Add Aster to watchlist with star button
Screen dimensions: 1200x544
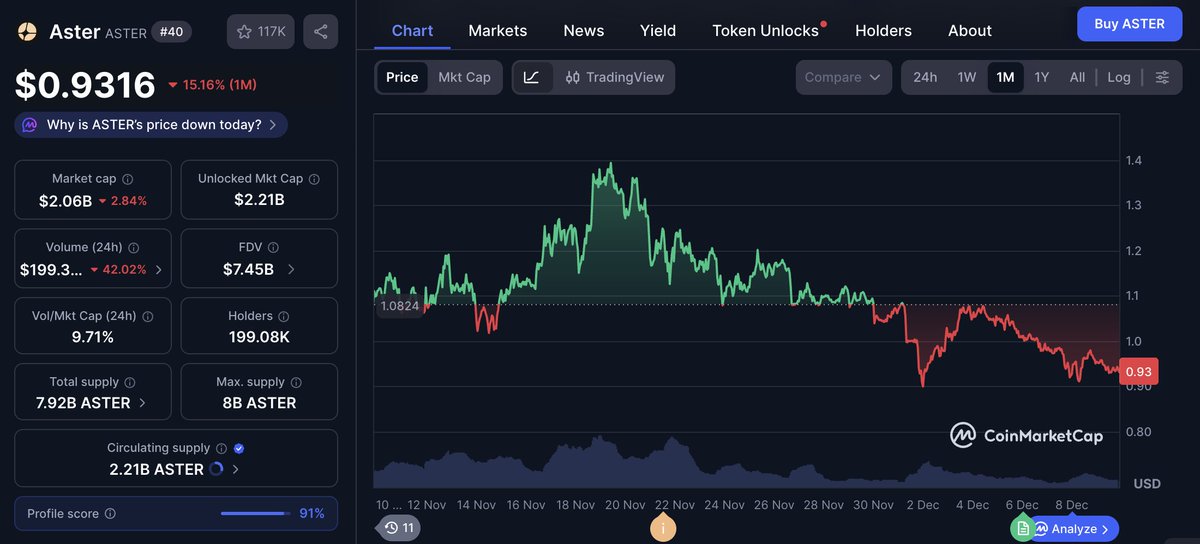point(261,32)
